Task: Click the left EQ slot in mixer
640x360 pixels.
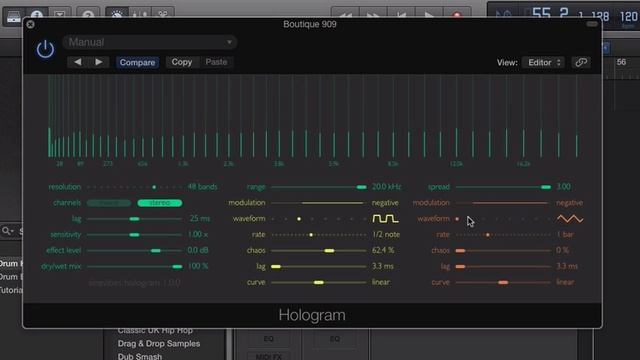Action: click(269, 339)
